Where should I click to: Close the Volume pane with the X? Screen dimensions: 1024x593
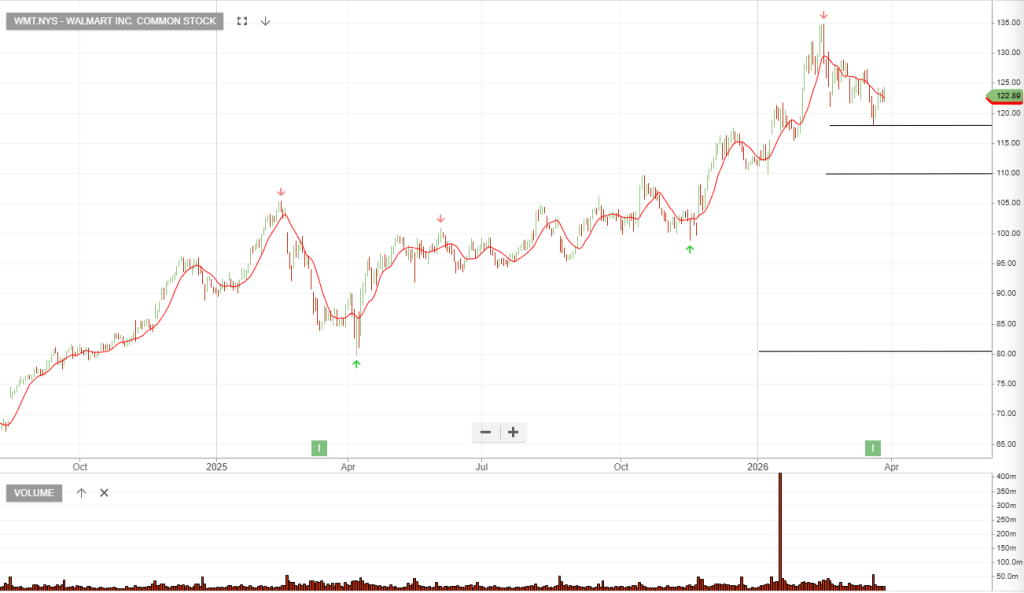click(x=104, y=492)
